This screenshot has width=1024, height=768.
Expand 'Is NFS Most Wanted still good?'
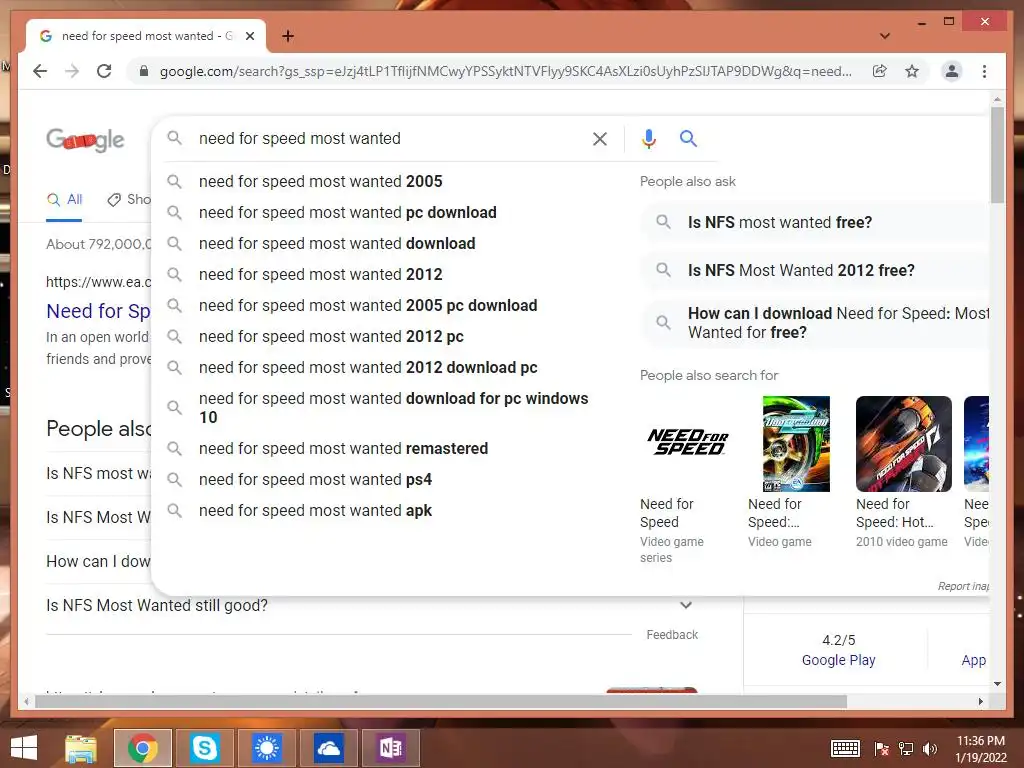click(x=686, y=605)
